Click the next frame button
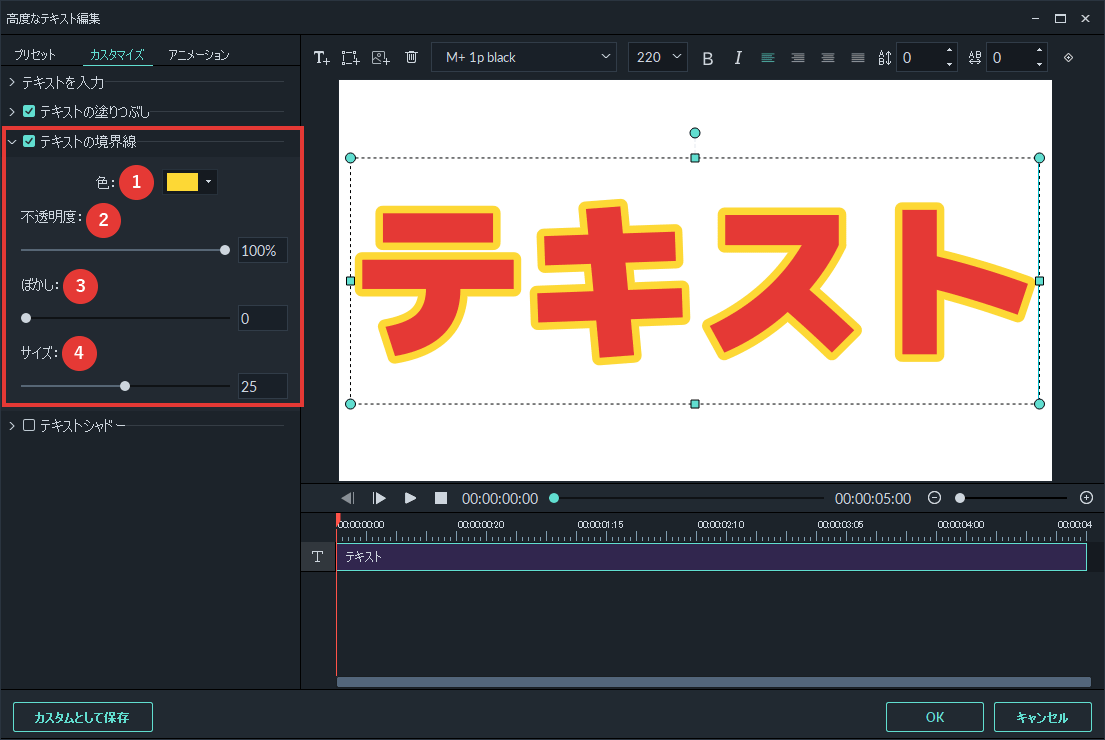 (x=379, y=498)
